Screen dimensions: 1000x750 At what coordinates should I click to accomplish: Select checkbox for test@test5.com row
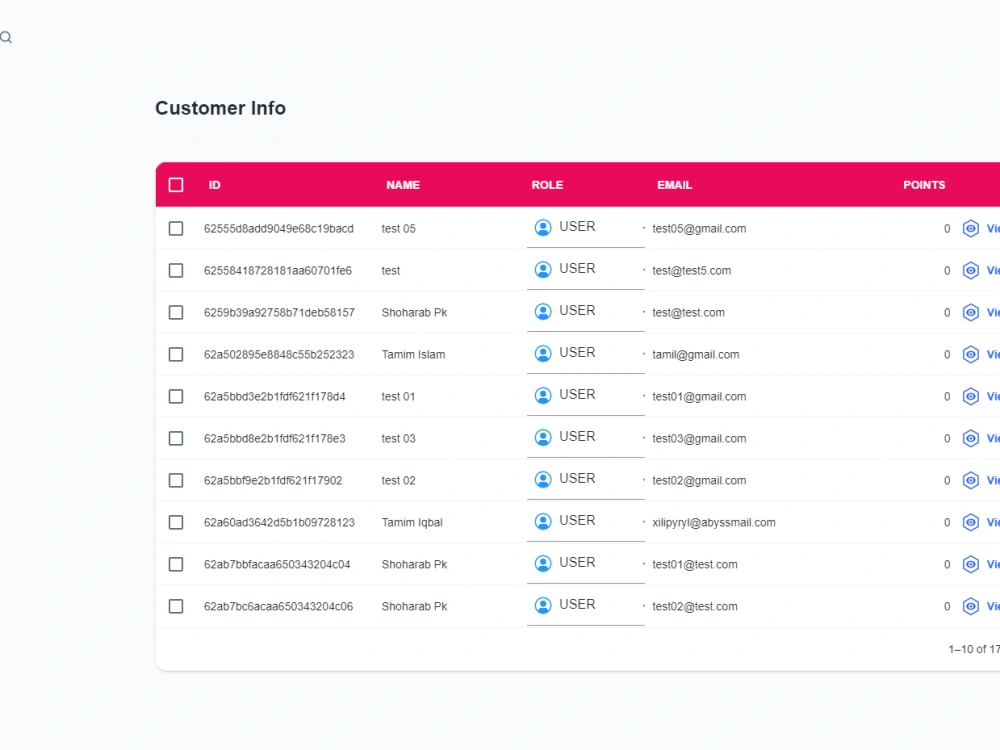(x=176, y=270)
